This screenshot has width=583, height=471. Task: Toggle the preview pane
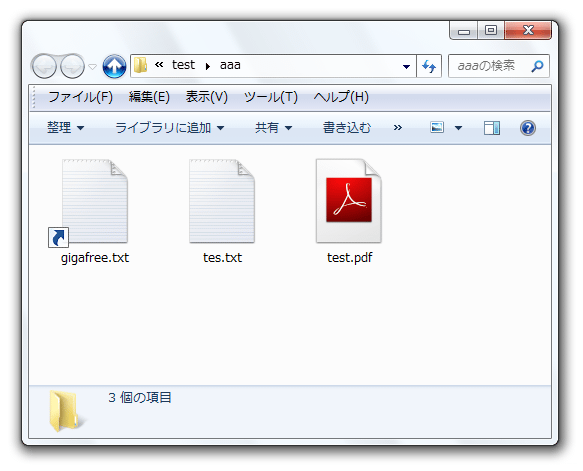click(492, 128)
